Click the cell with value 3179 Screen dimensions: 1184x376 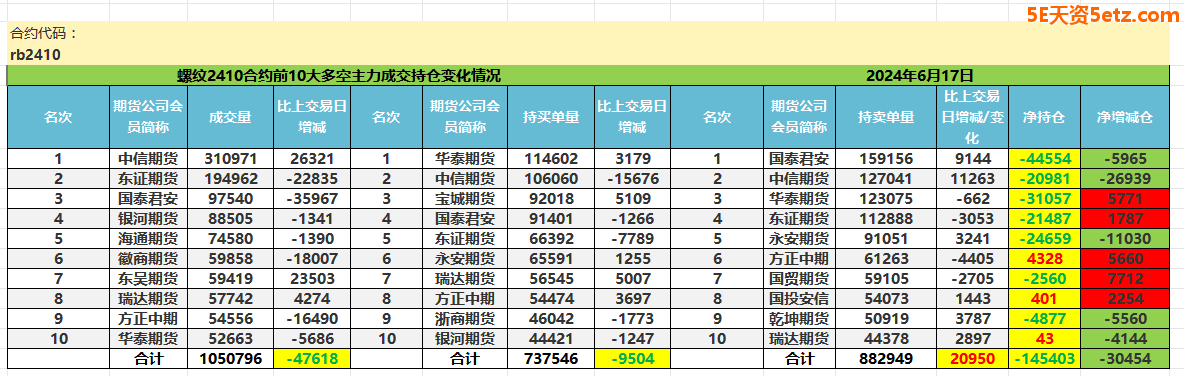pos(632,159)
